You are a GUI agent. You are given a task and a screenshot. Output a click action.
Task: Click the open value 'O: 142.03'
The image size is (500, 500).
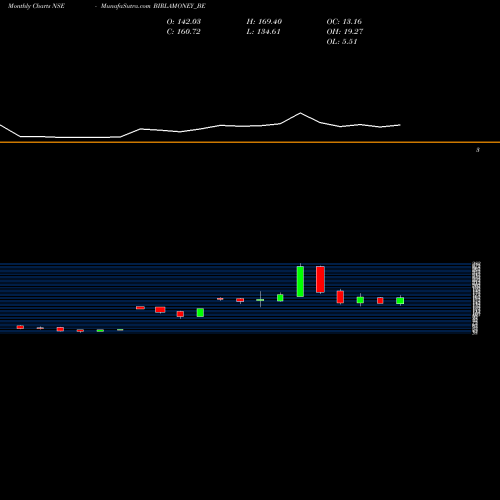click(x=184, y=22)
